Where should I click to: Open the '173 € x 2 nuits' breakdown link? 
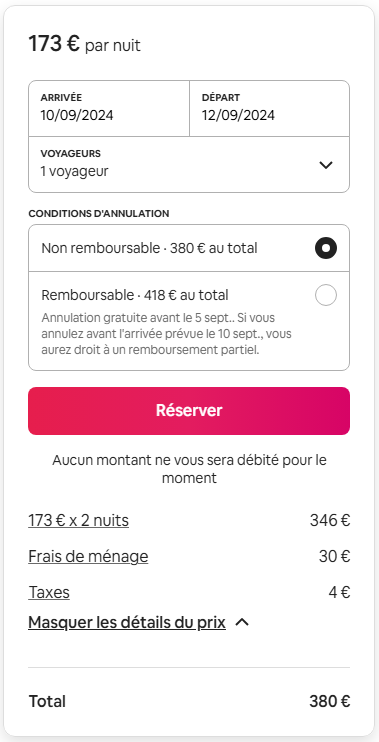click(79, 521)
